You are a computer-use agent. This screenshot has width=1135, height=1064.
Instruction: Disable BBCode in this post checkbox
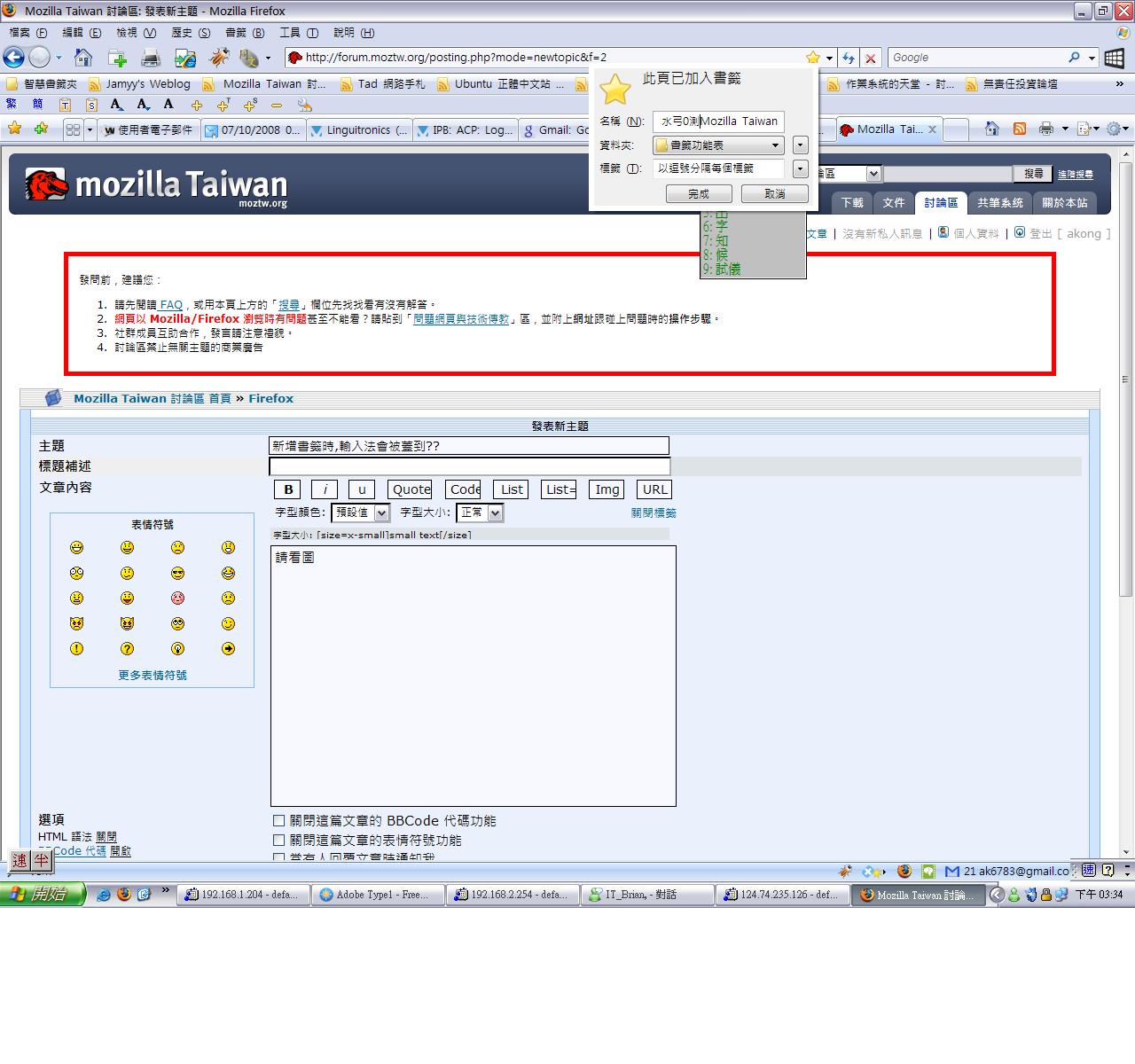click(278, 821)
